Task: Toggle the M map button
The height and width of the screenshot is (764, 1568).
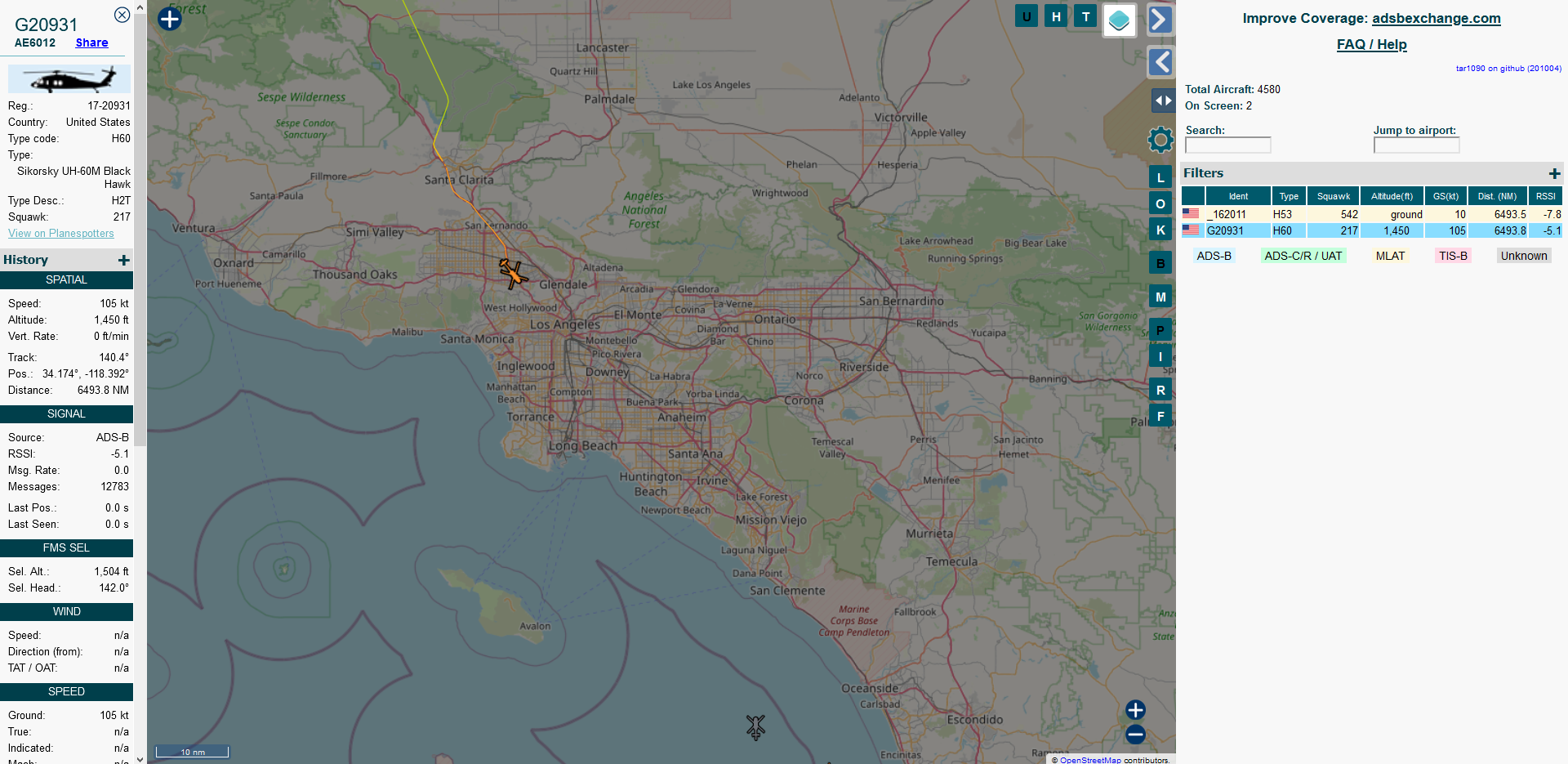Action: click(1160, 297)
